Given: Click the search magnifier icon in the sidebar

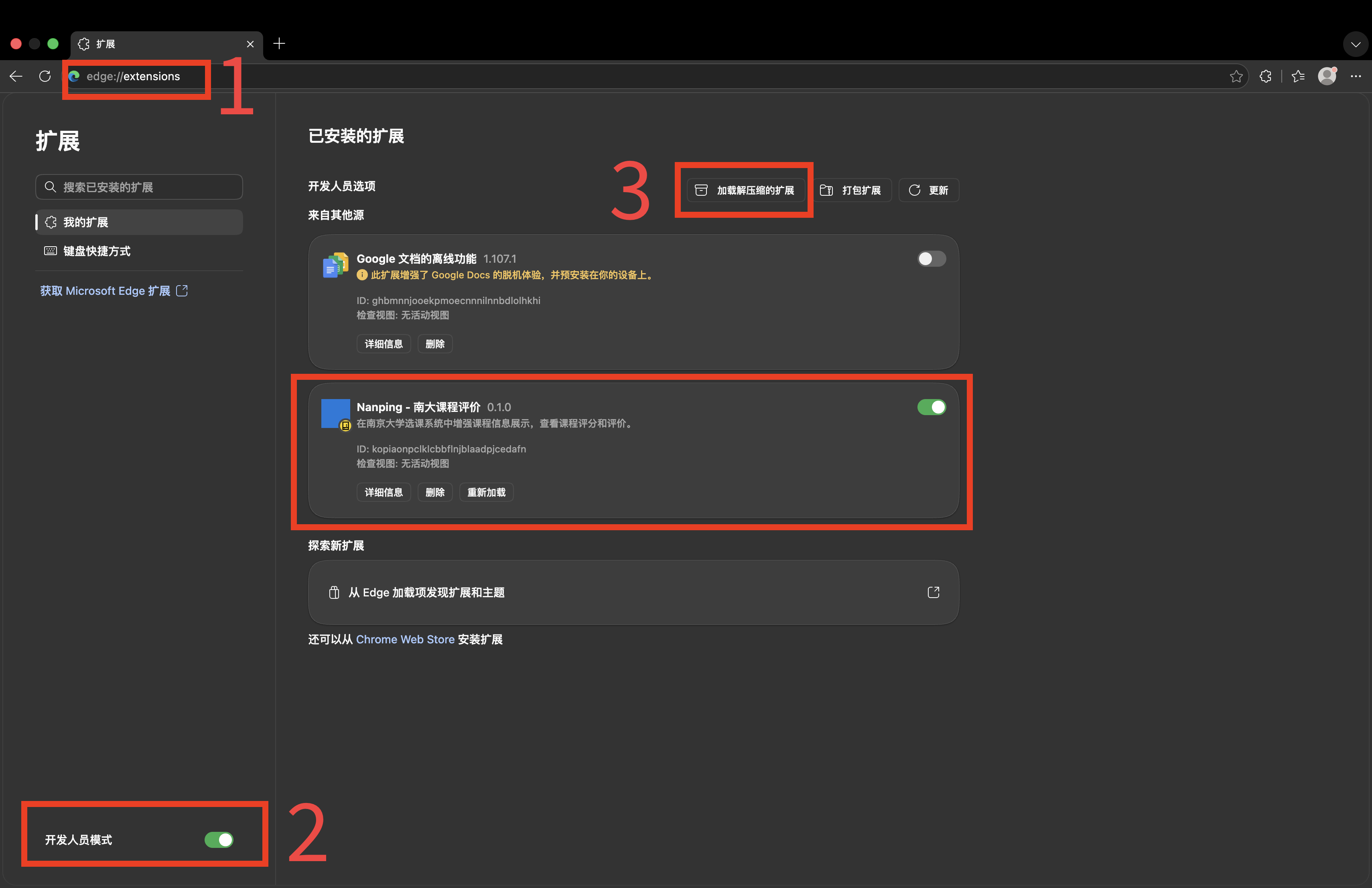Looking at the screenshot, I should point(50,187).
